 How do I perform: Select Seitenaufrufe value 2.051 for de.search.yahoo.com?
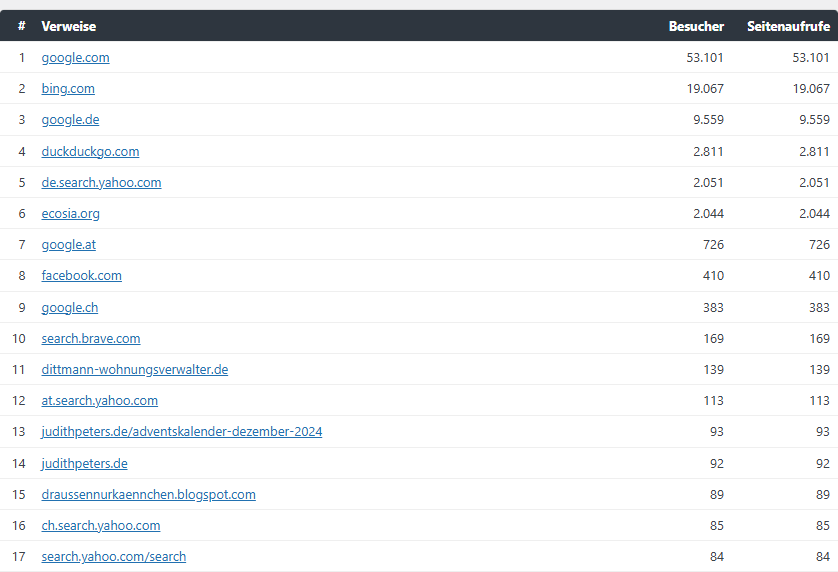tap(814, 183)
